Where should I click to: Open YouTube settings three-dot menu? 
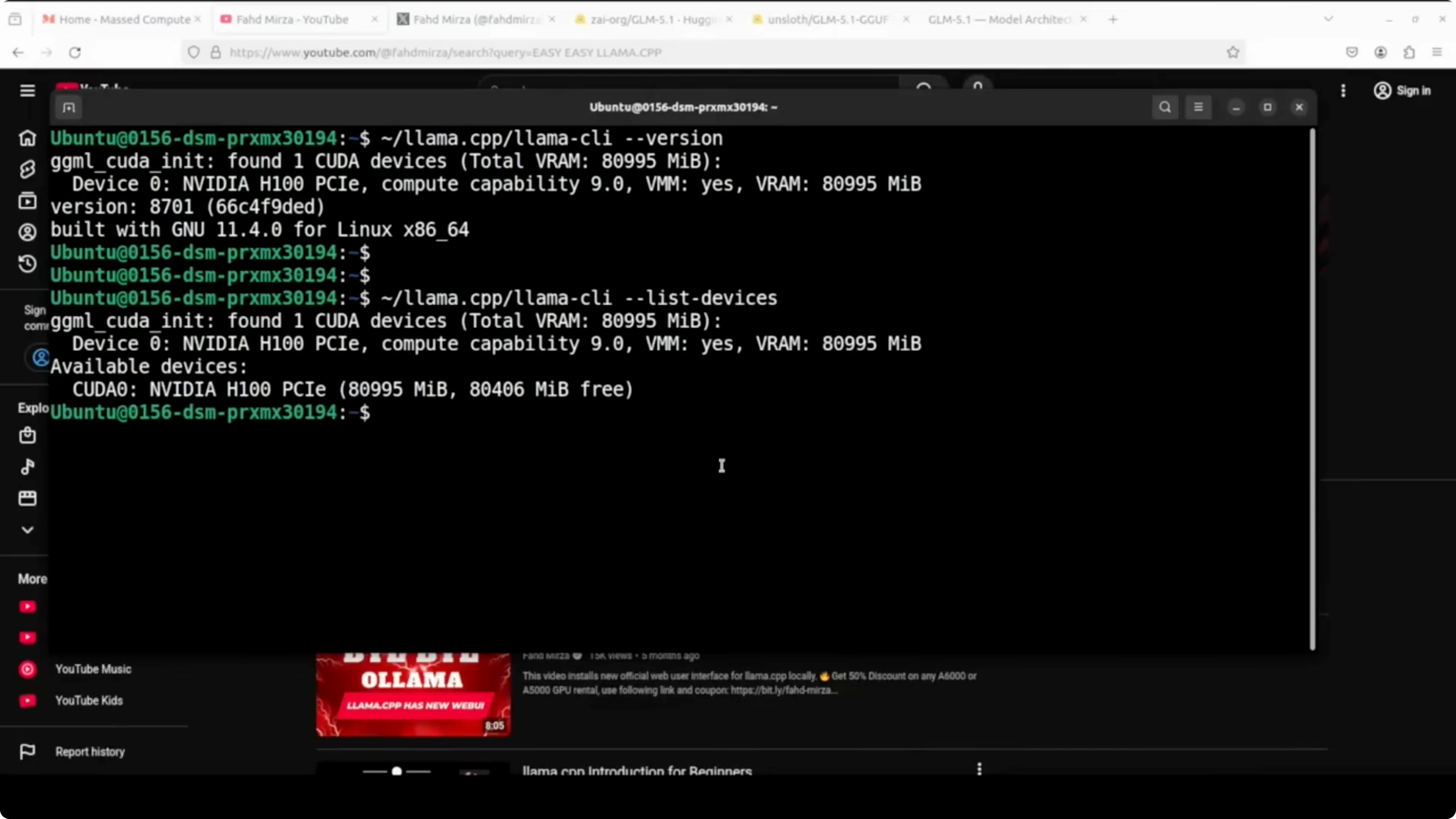(1343, 91)
